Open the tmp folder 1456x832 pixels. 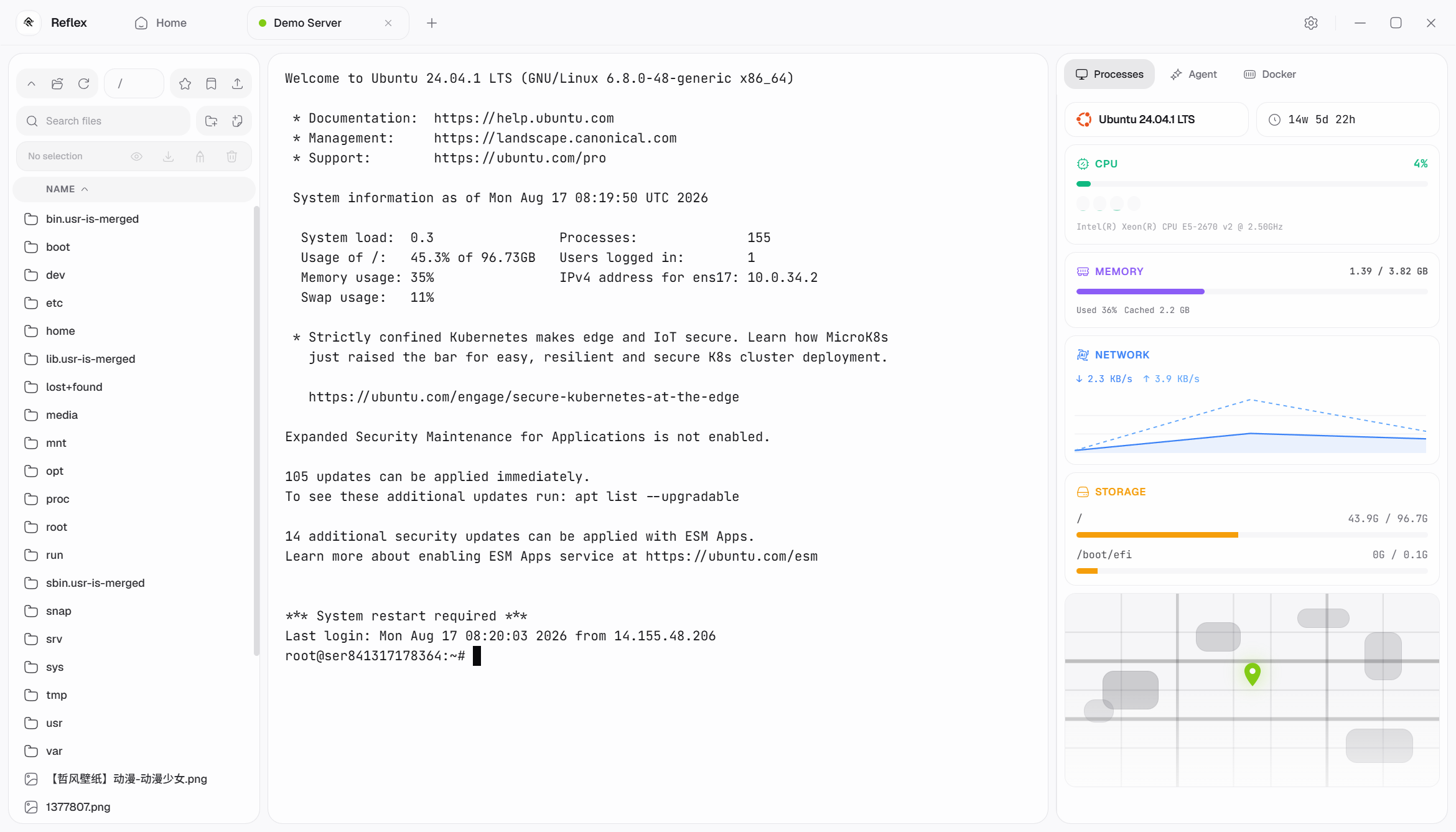[134, 695]
